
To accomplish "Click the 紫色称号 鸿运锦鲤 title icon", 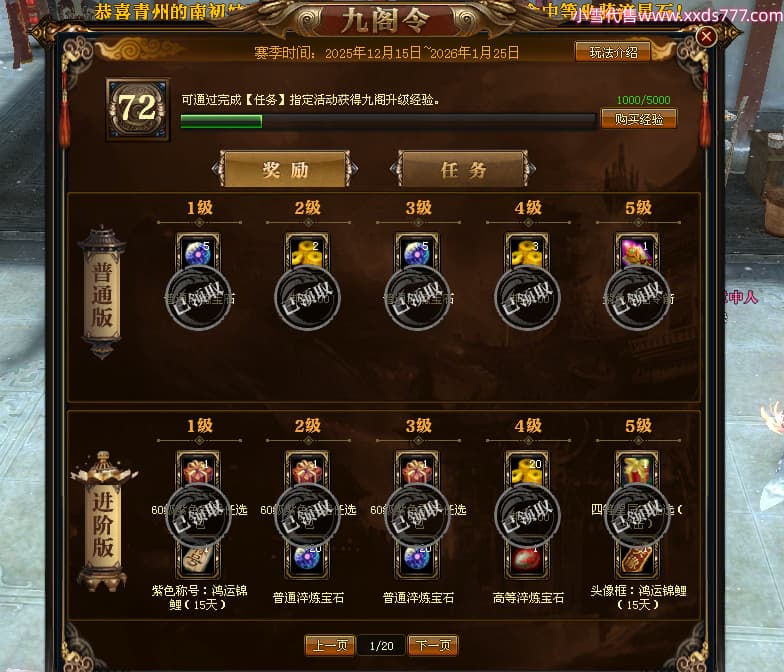I will coord(198,560).
